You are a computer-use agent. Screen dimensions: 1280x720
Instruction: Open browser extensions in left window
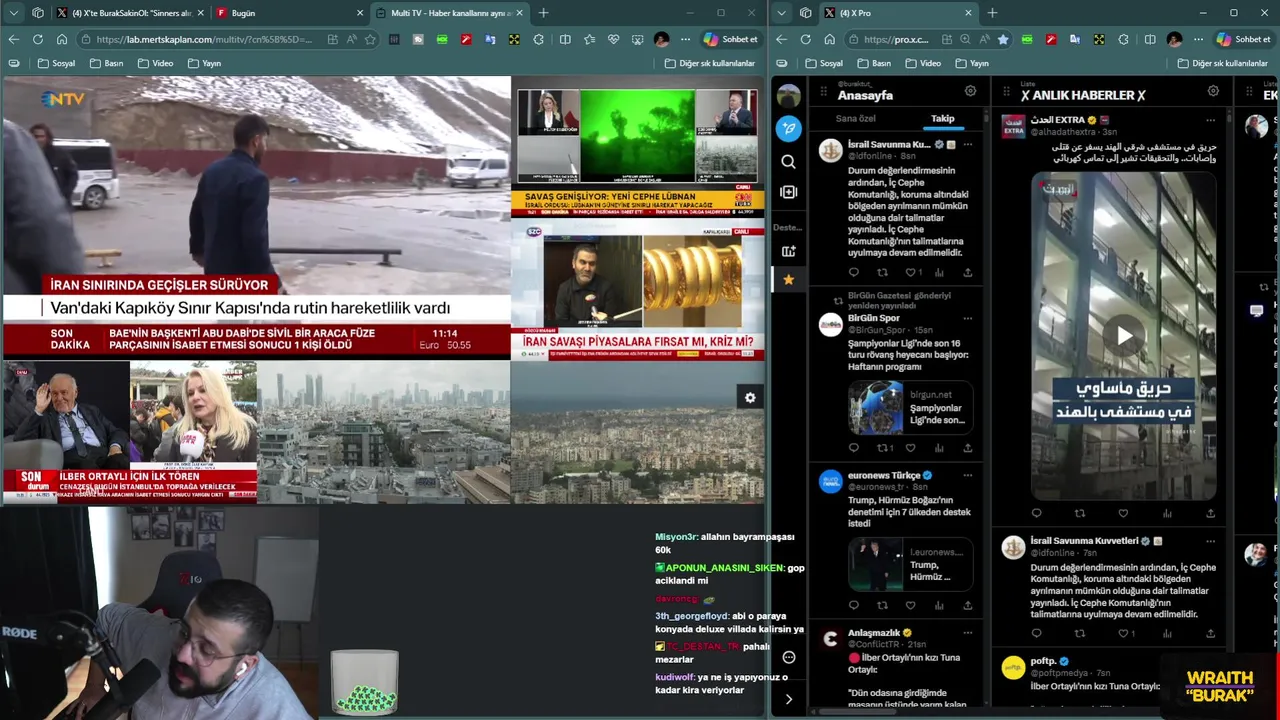[x=539, y=39]
